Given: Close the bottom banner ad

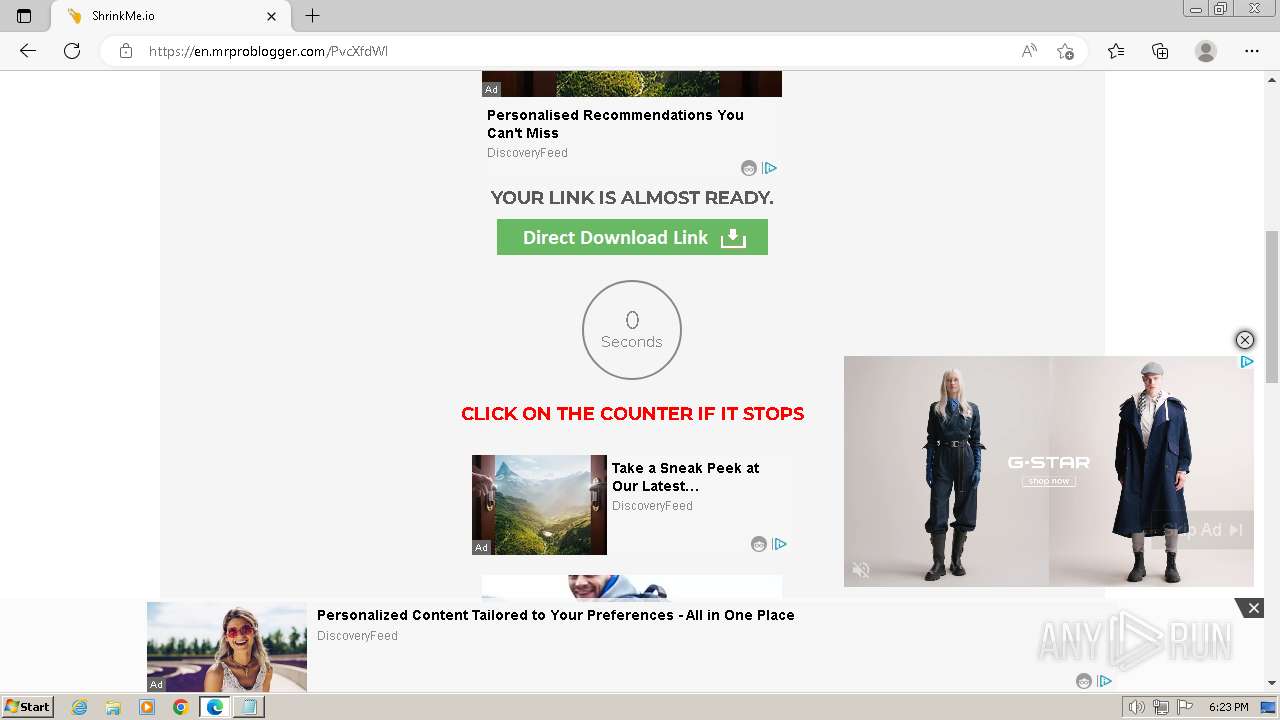Looking at the screenshot, I should (1253, 607).
